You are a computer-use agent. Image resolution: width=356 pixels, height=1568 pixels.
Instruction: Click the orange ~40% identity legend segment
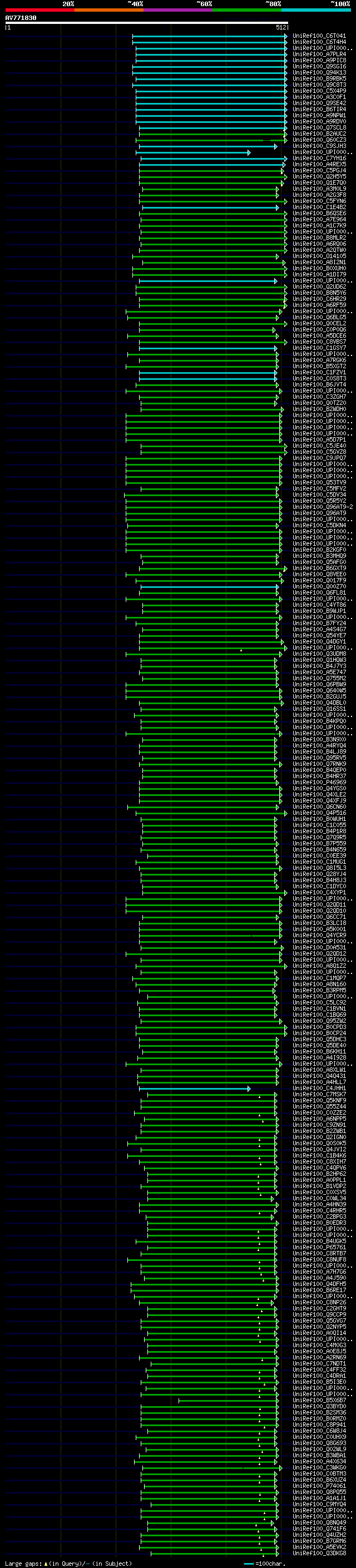tap(109, 11)
